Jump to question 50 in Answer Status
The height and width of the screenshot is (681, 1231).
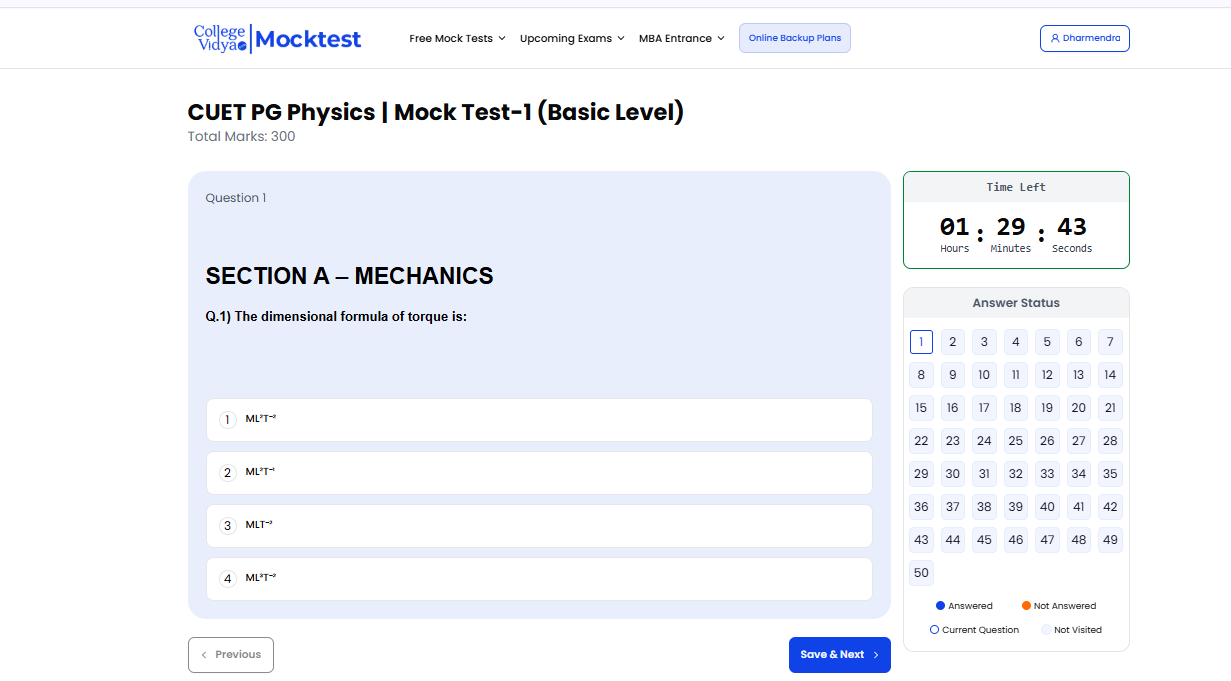[921, 573]
